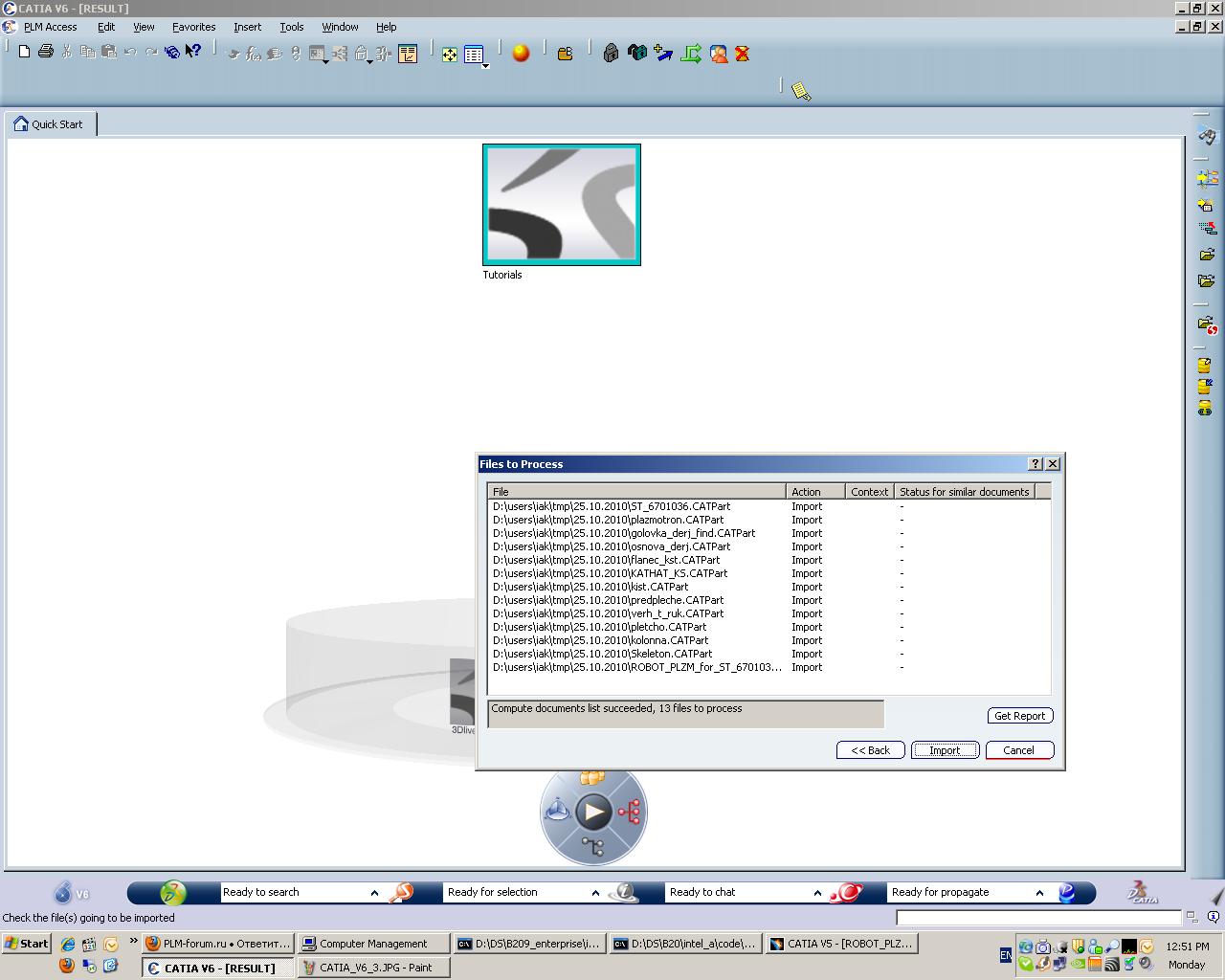Click the briefcase catalog toolbar icon
This screenshot has height=980, width=1225.
point(565,55)
